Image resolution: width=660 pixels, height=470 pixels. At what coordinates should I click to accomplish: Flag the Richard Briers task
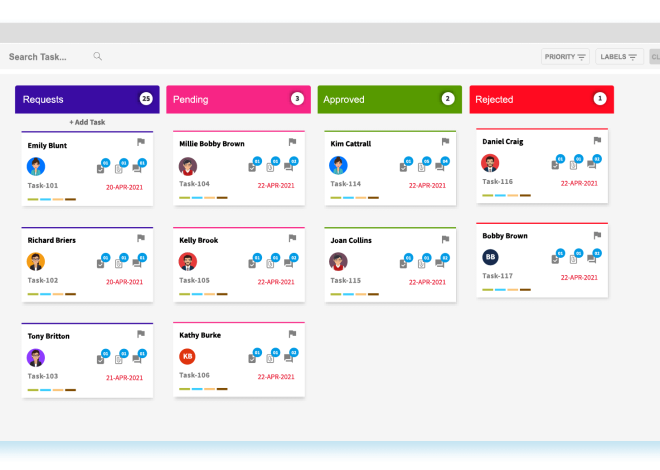[141, 238]
